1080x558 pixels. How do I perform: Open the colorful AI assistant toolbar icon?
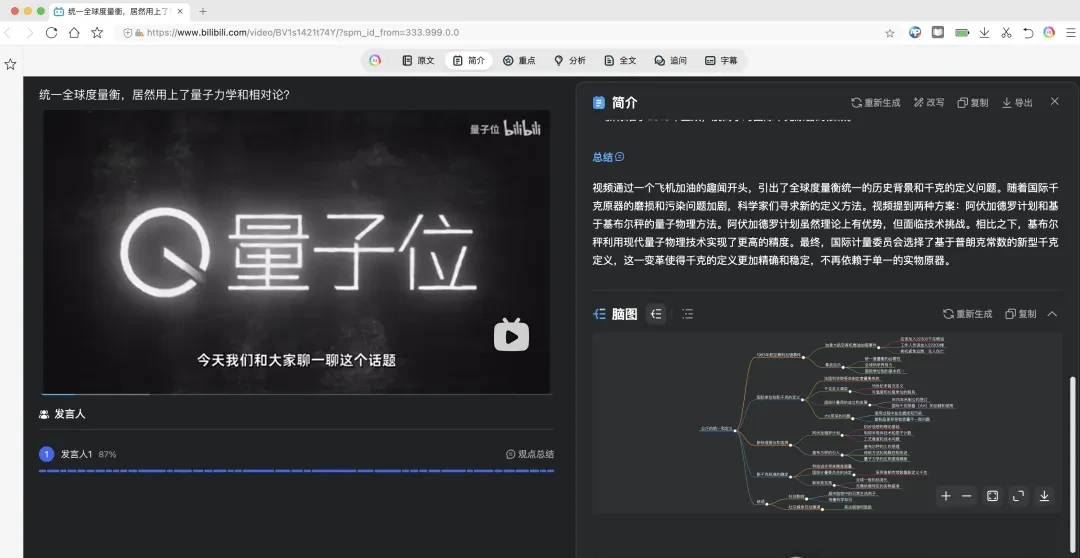(x=1049, y=32)
